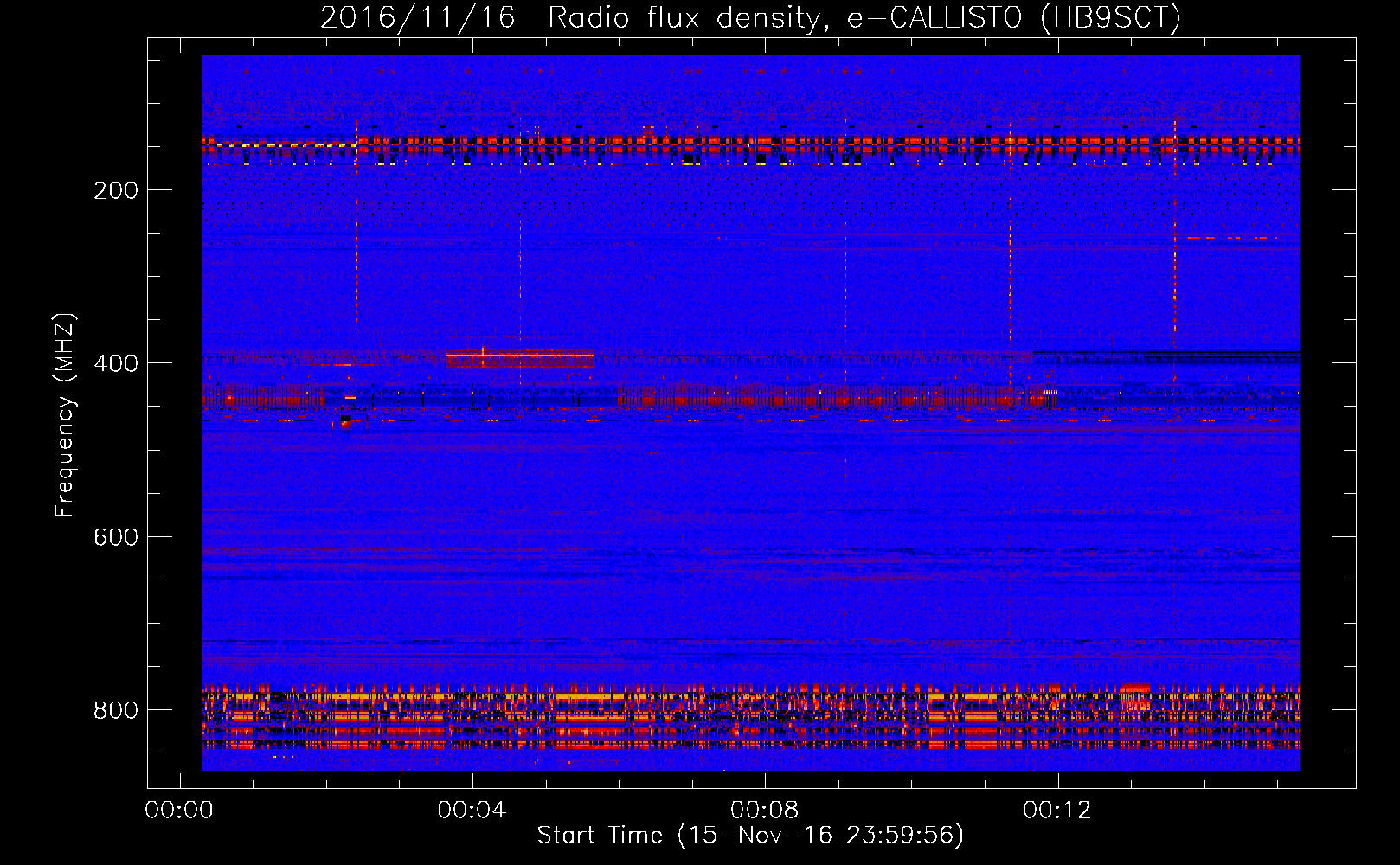Click the 800 frequency tick label
This screenshot has width=1400, height=865.
(116, 710)
